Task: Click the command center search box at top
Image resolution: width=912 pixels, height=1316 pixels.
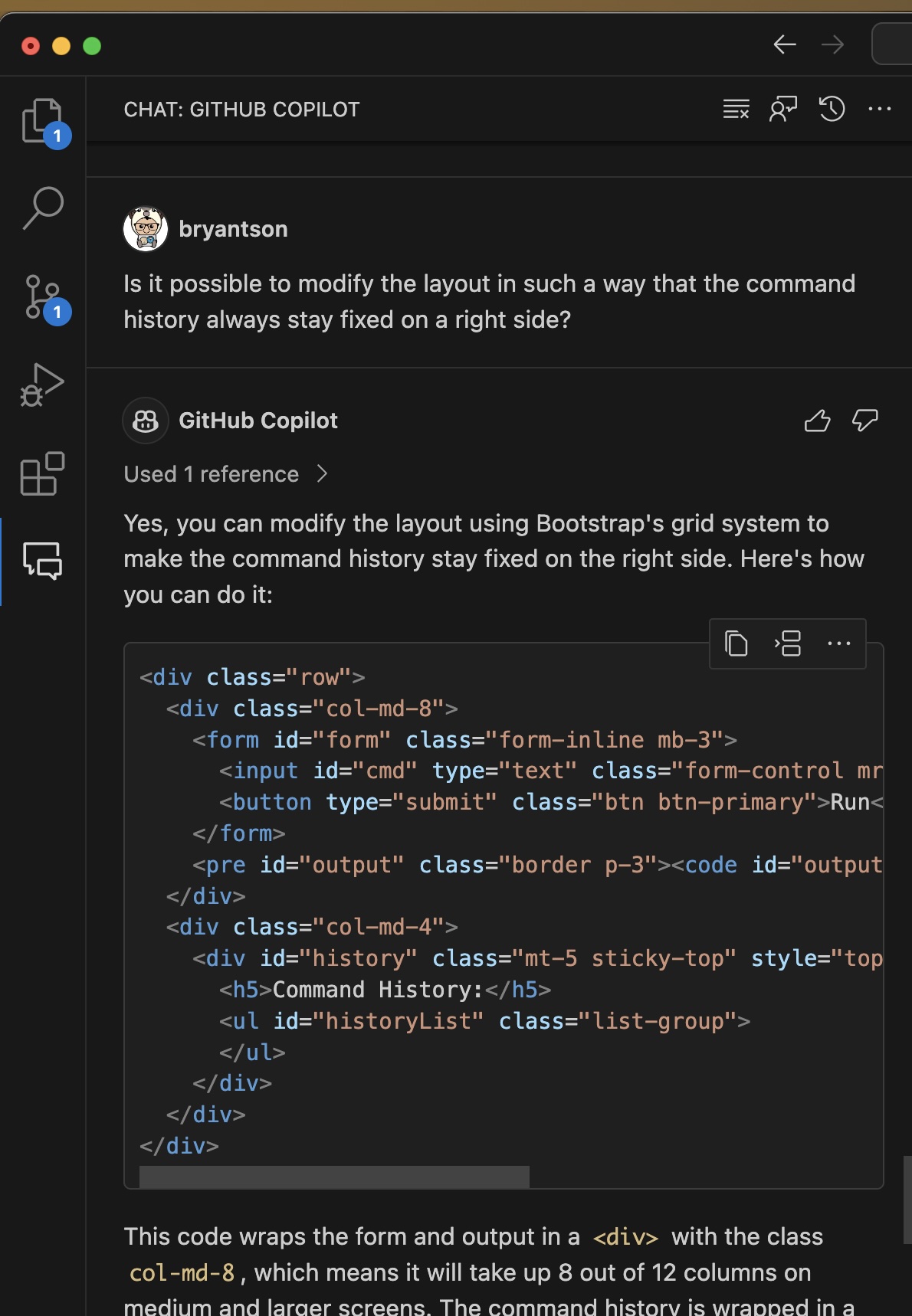Action: coord(892,44)
